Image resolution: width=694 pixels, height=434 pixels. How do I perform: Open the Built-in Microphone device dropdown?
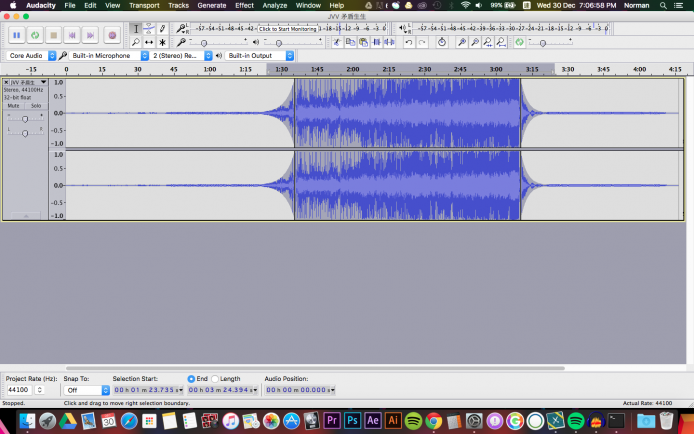(x=107, y=56)
